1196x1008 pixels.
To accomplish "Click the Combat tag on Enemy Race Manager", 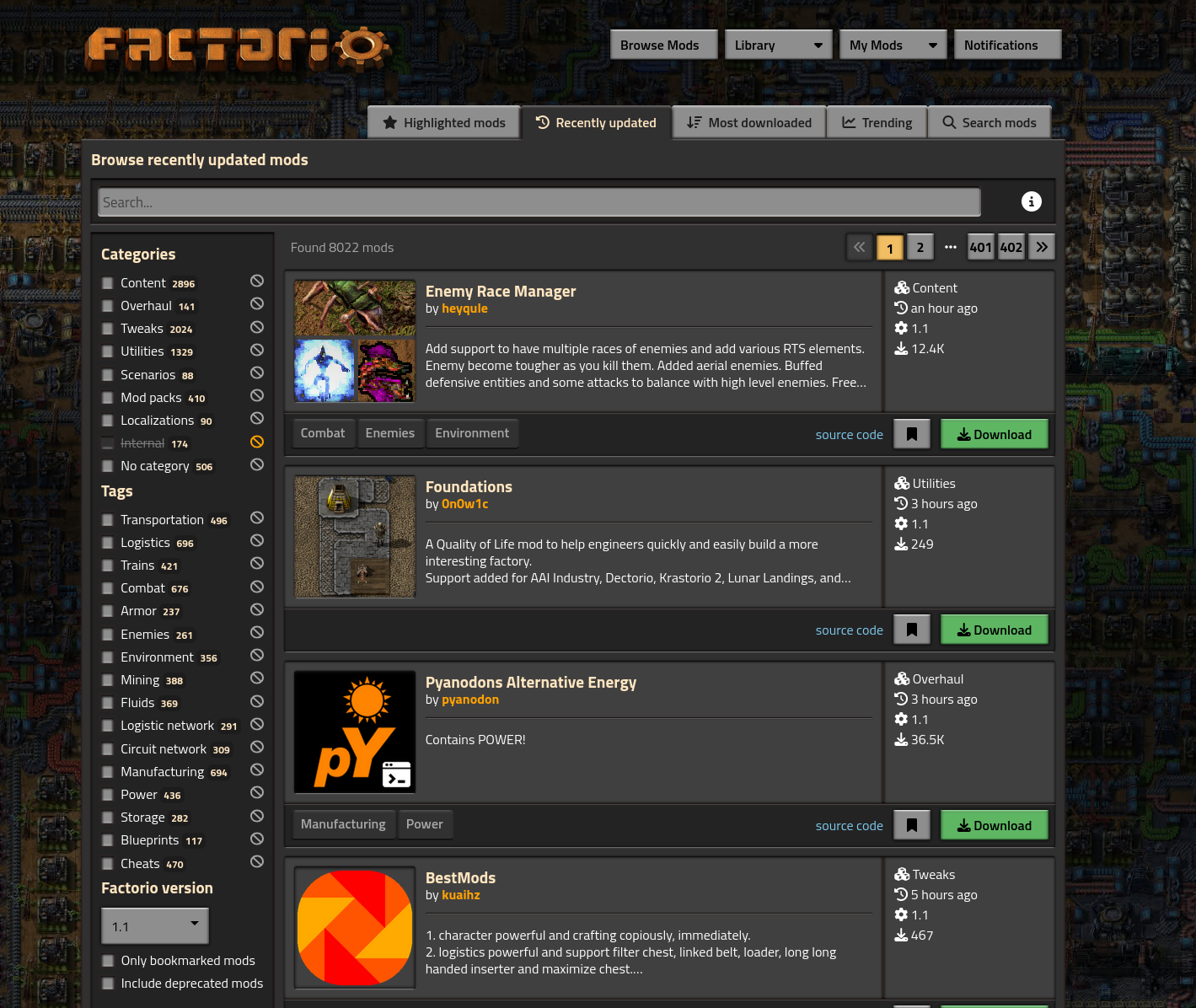I will tap(323, 433).
